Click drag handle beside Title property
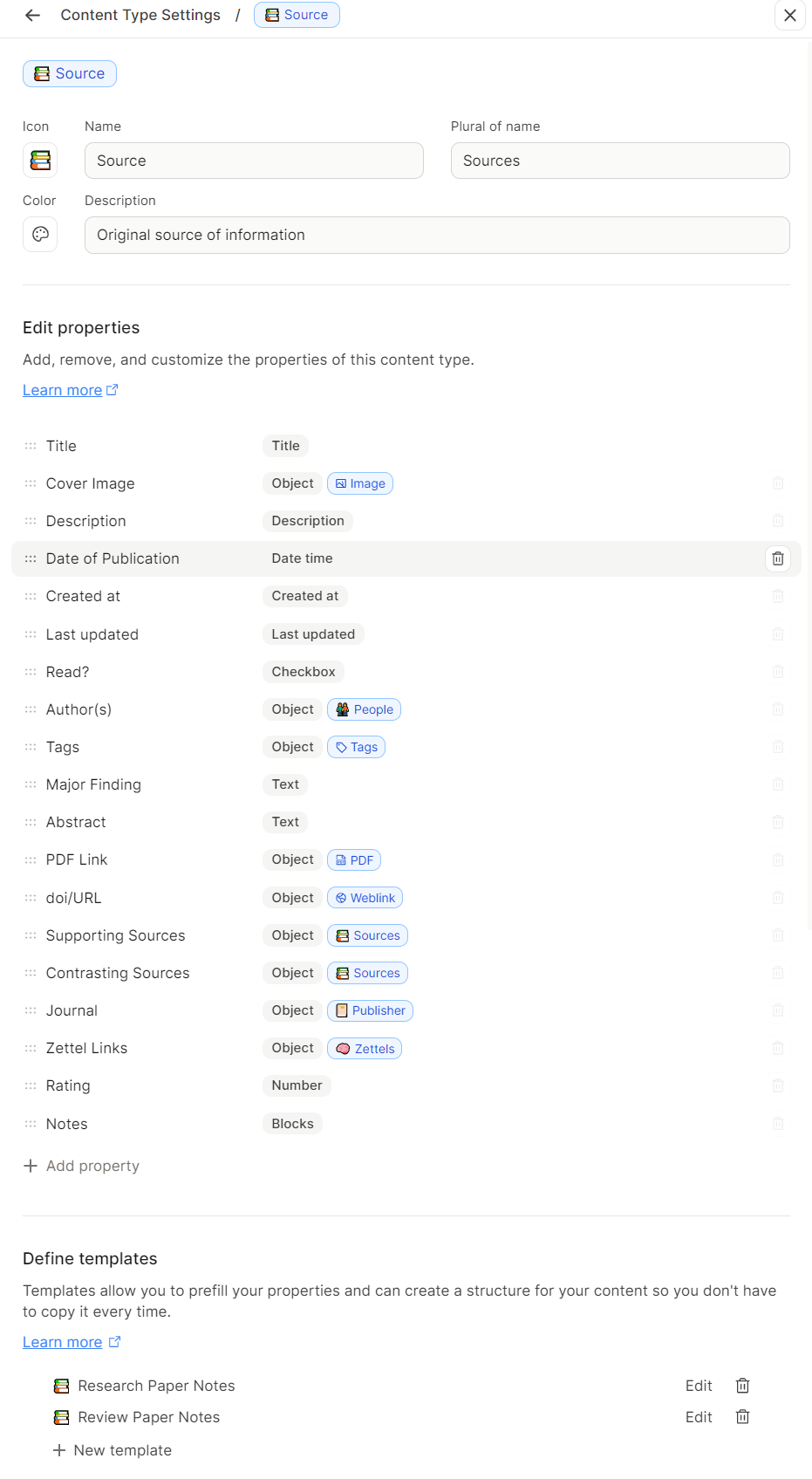This screenshot has height=1479, width=812. 31,446
